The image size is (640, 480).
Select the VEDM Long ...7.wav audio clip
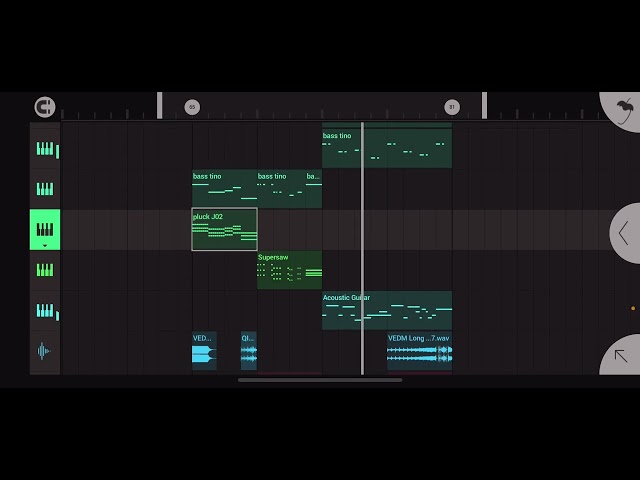420,351
